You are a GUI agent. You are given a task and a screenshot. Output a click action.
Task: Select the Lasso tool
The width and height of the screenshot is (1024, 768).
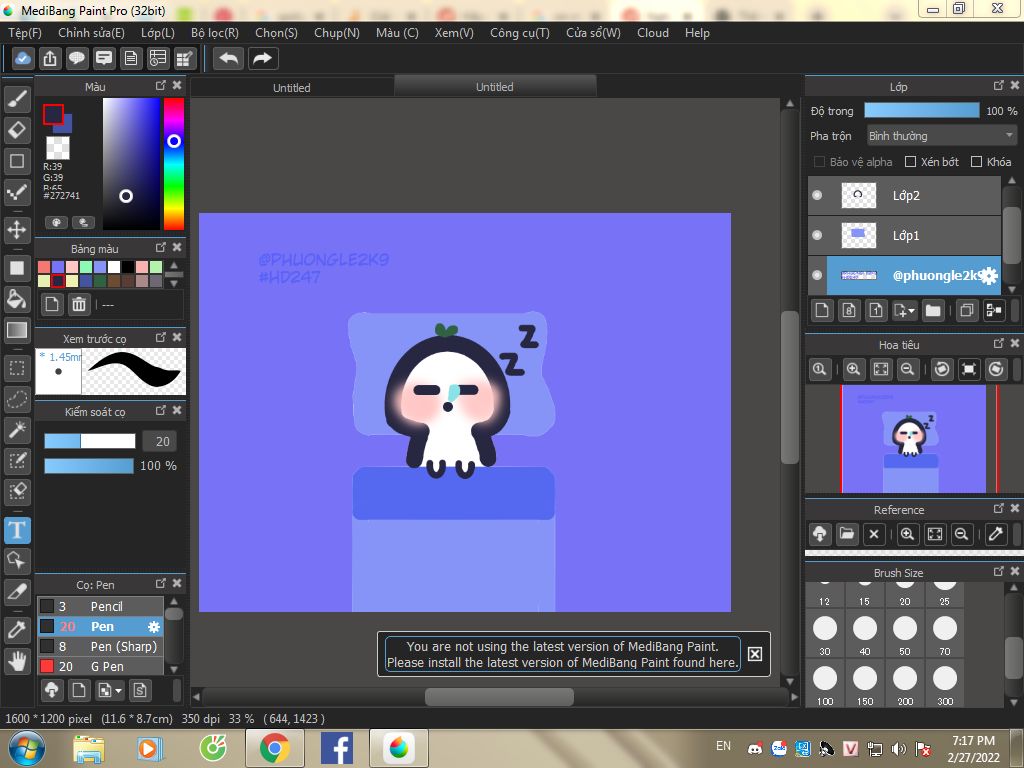(x=17, y=398)
